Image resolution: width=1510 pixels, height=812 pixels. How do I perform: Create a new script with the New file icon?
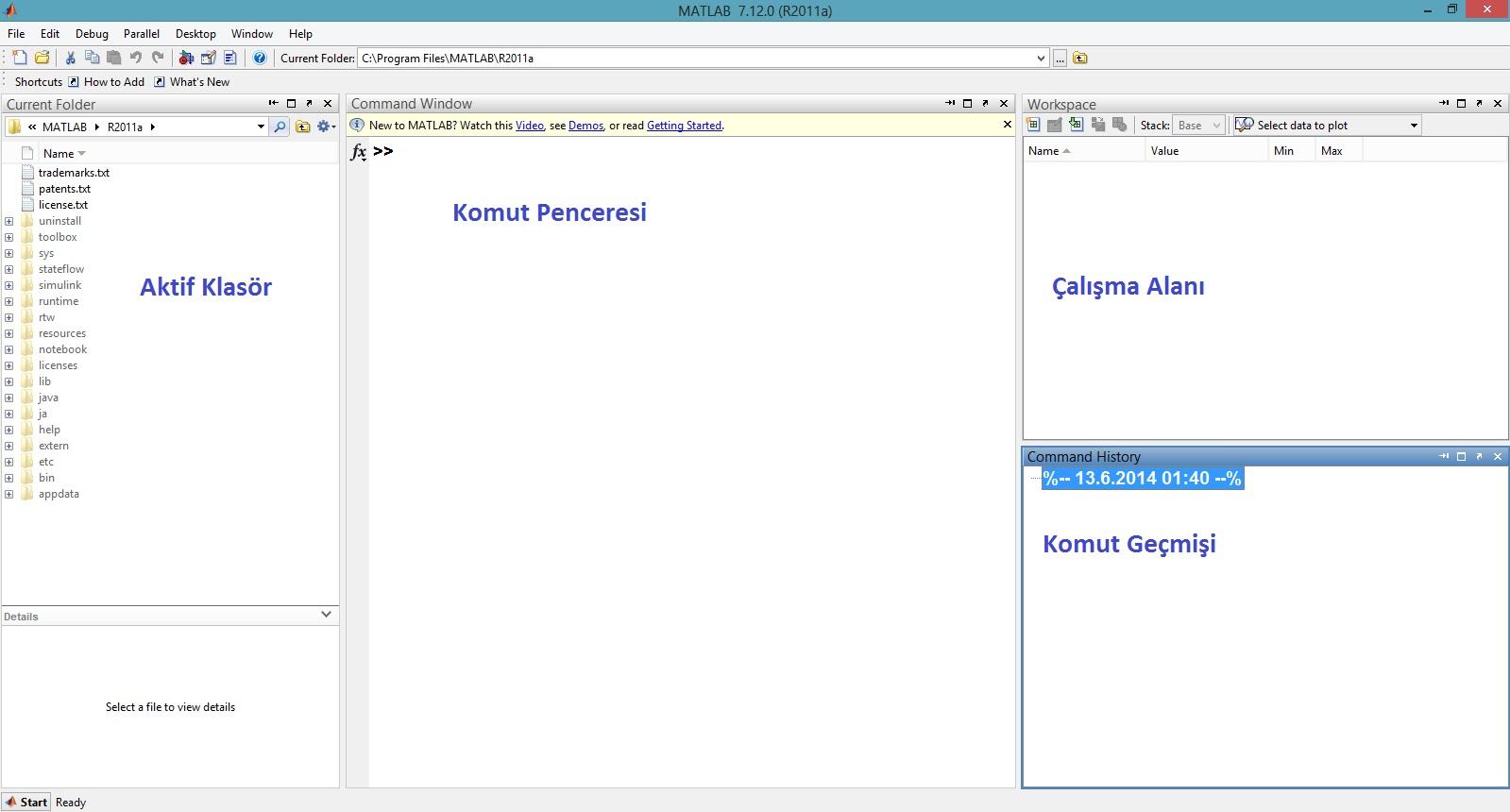click(x=20, y=58)
